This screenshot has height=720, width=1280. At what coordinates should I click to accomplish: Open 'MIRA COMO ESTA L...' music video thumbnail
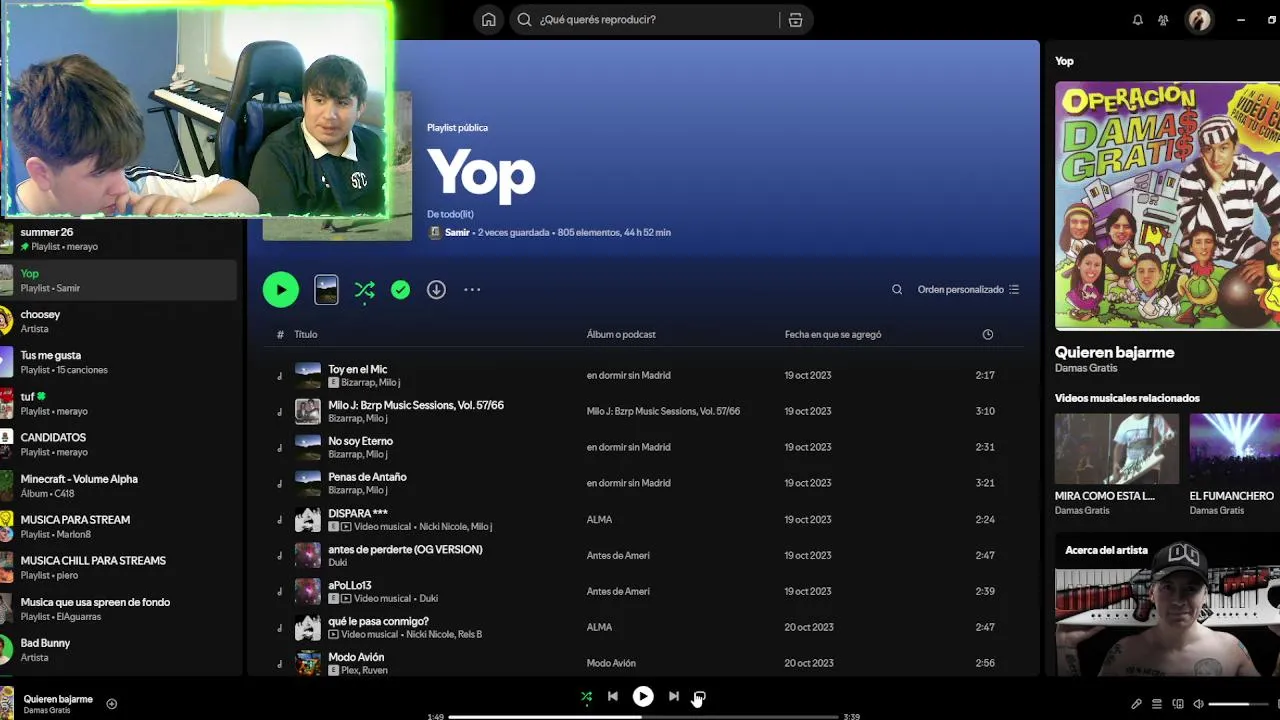click(x=1117, y=449)
